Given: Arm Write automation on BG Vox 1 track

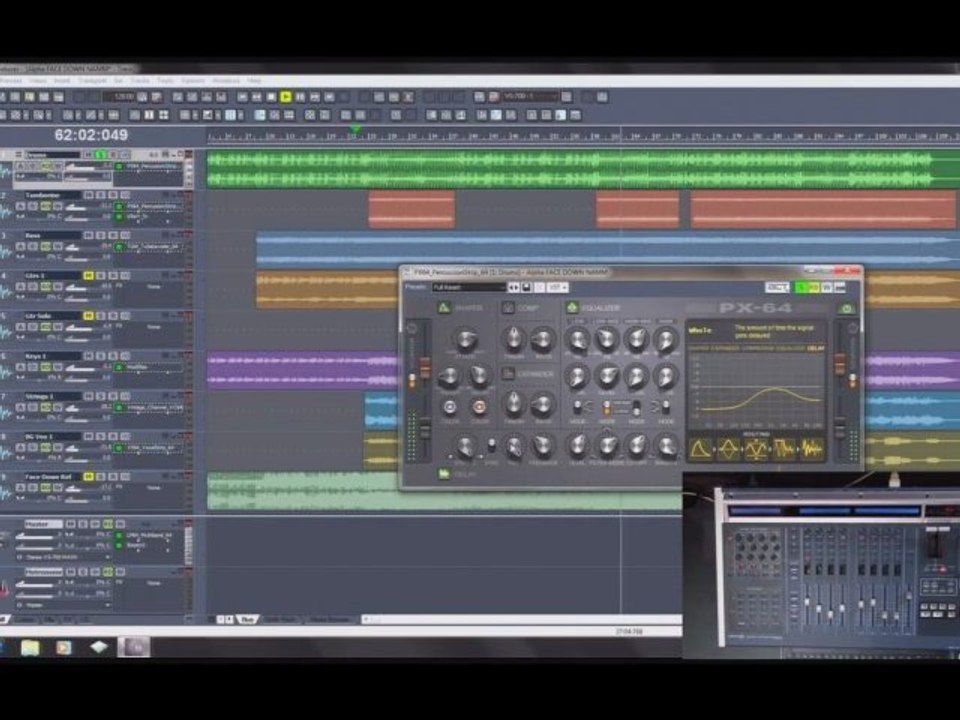Looking at the screenshot, I should coord(57,448).
